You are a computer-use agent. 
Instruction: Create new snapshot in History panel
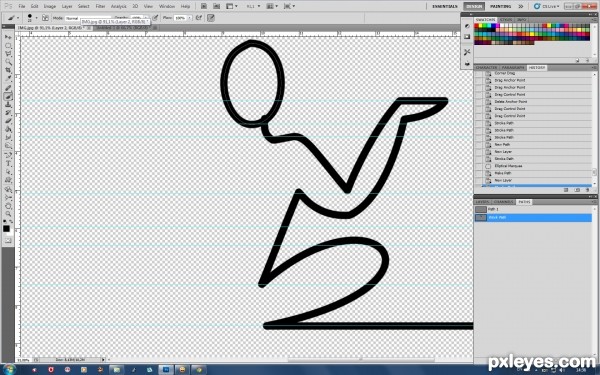click(577, 190)
